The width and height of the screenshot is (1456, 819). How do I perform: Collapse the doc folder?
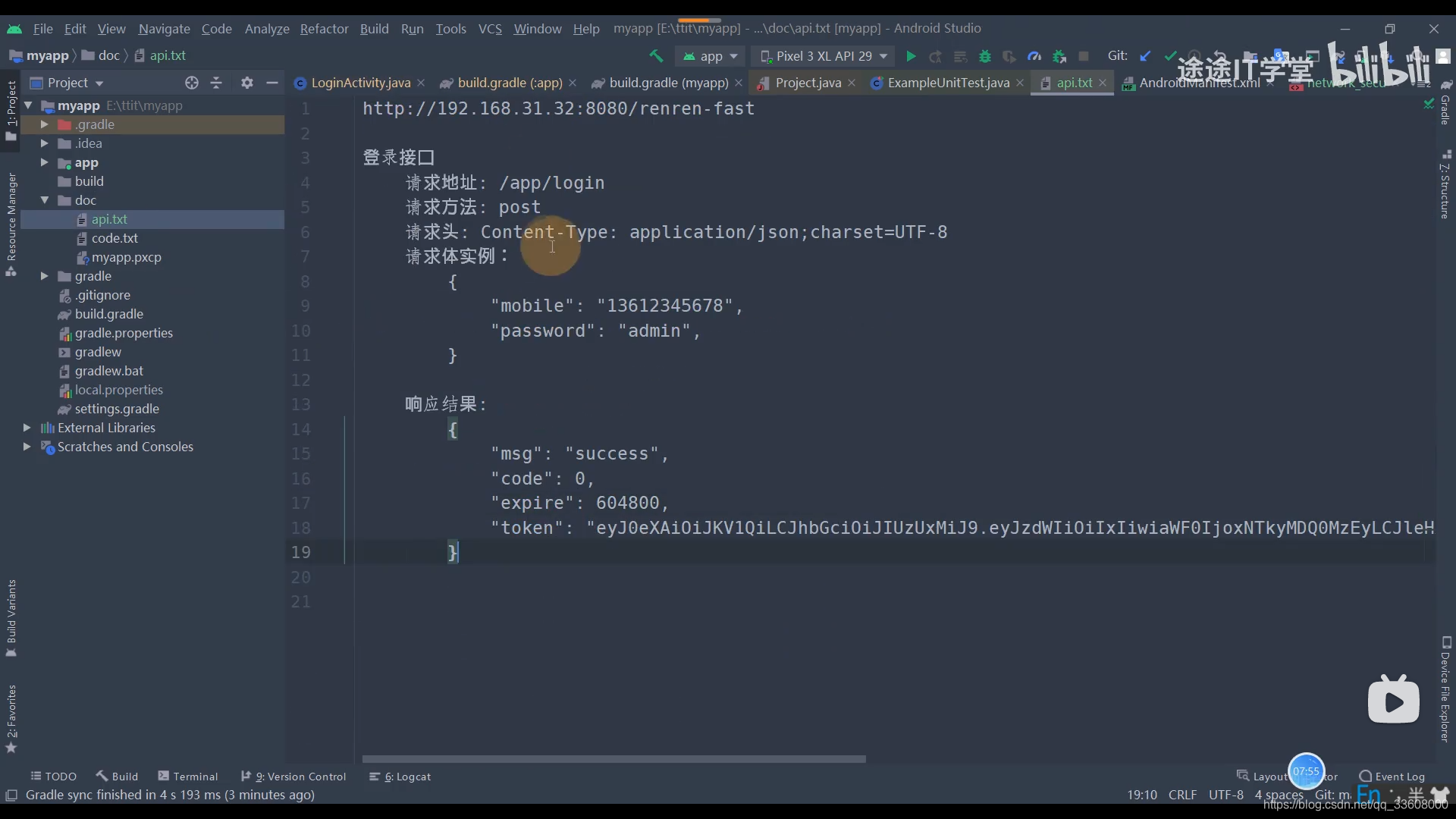[44, 200]
